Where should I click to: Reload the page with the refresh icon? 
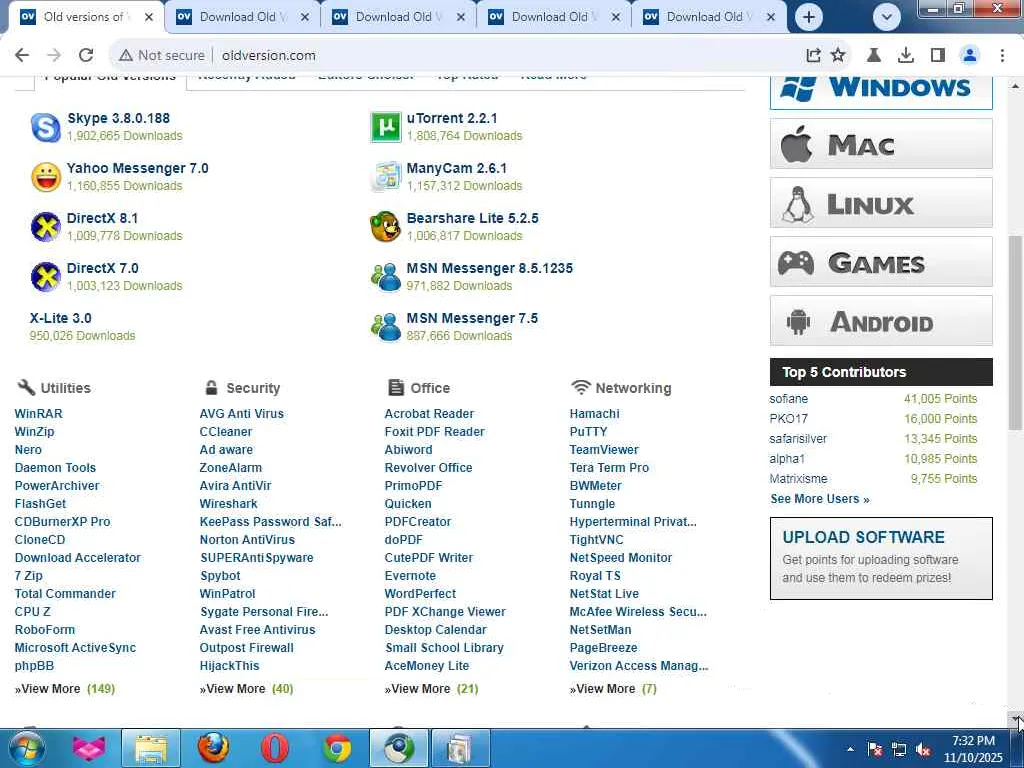point(86,56)
